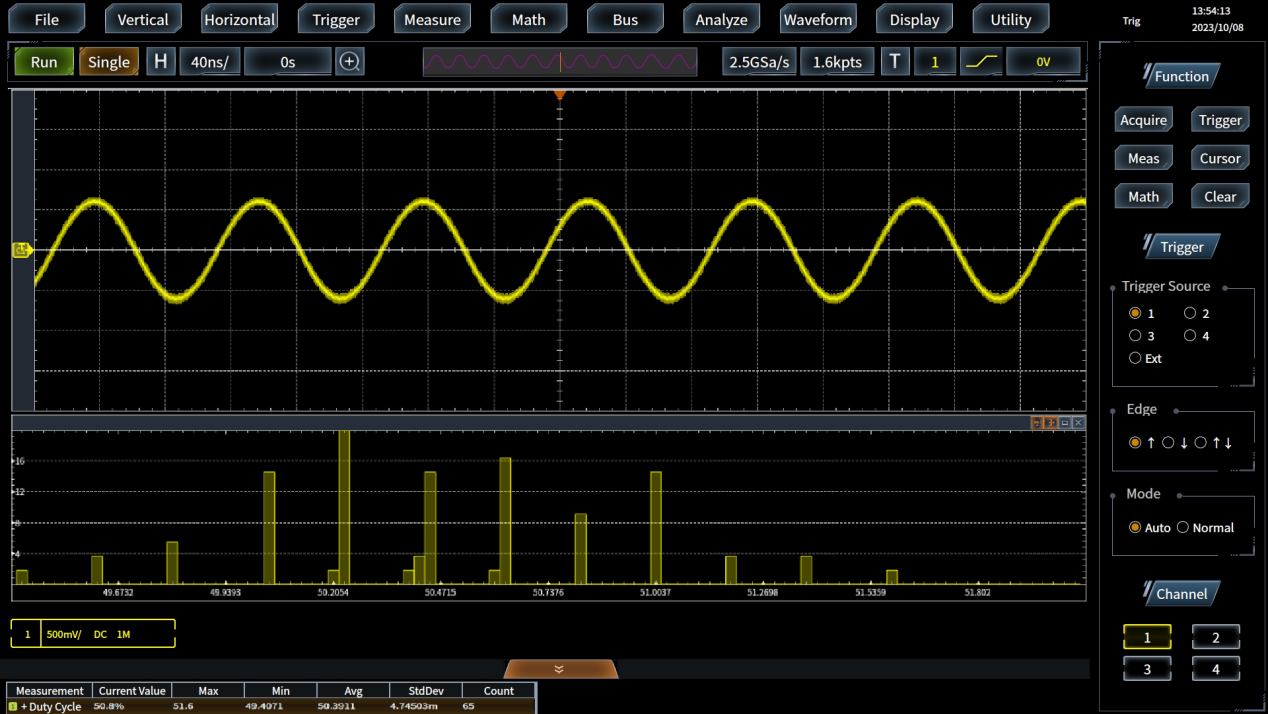Click the orange trigger position marker
Viewport: 1268px width, 714px height.
(x=560, y=95)
